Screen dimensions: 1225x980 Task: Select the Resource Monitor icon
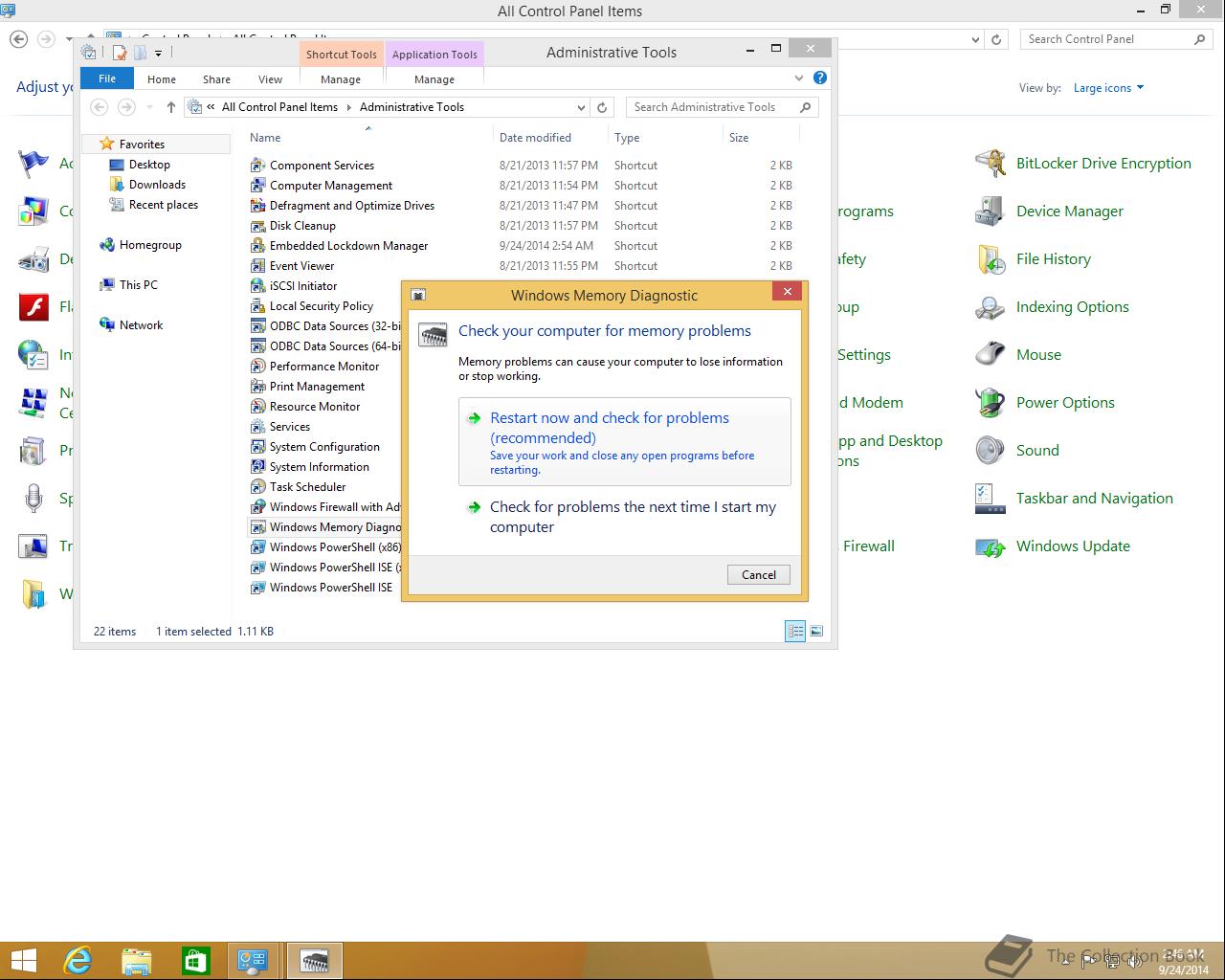(x=257, y=407)
